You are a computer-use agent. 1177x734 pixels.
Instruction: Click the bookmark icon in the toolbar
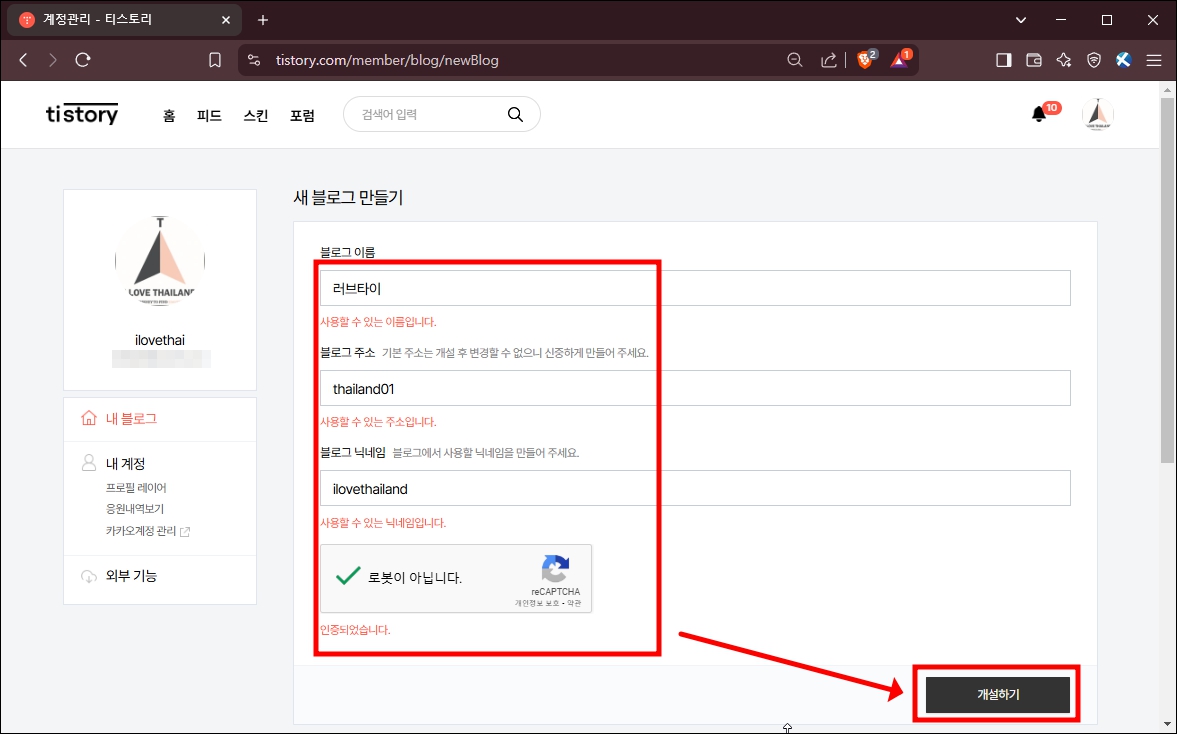point(214,60)
